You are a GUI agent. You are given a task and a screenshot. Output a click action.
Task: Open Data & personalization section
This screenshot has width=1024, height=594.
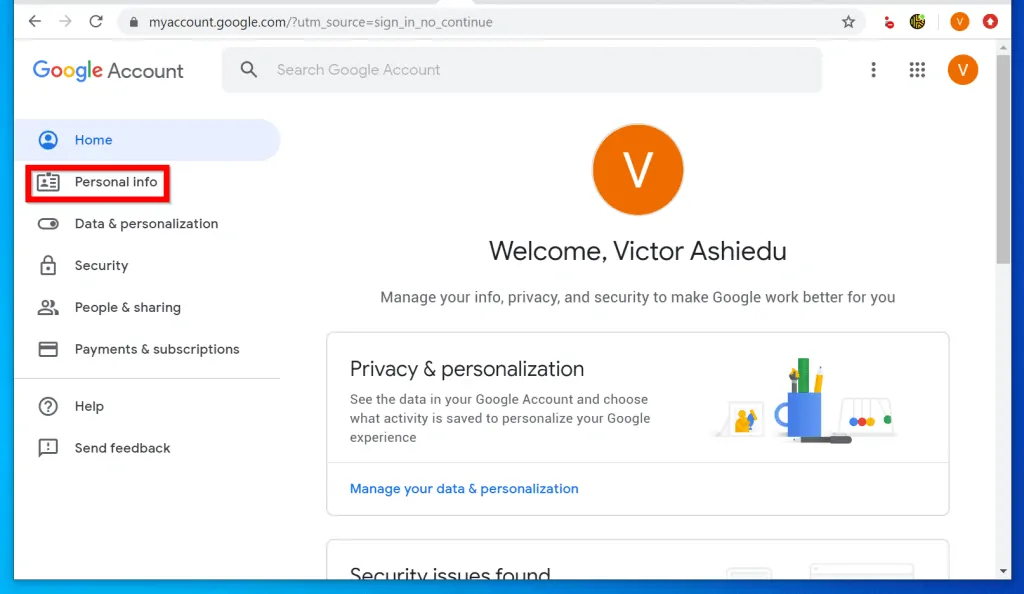[x=148, y=224]
